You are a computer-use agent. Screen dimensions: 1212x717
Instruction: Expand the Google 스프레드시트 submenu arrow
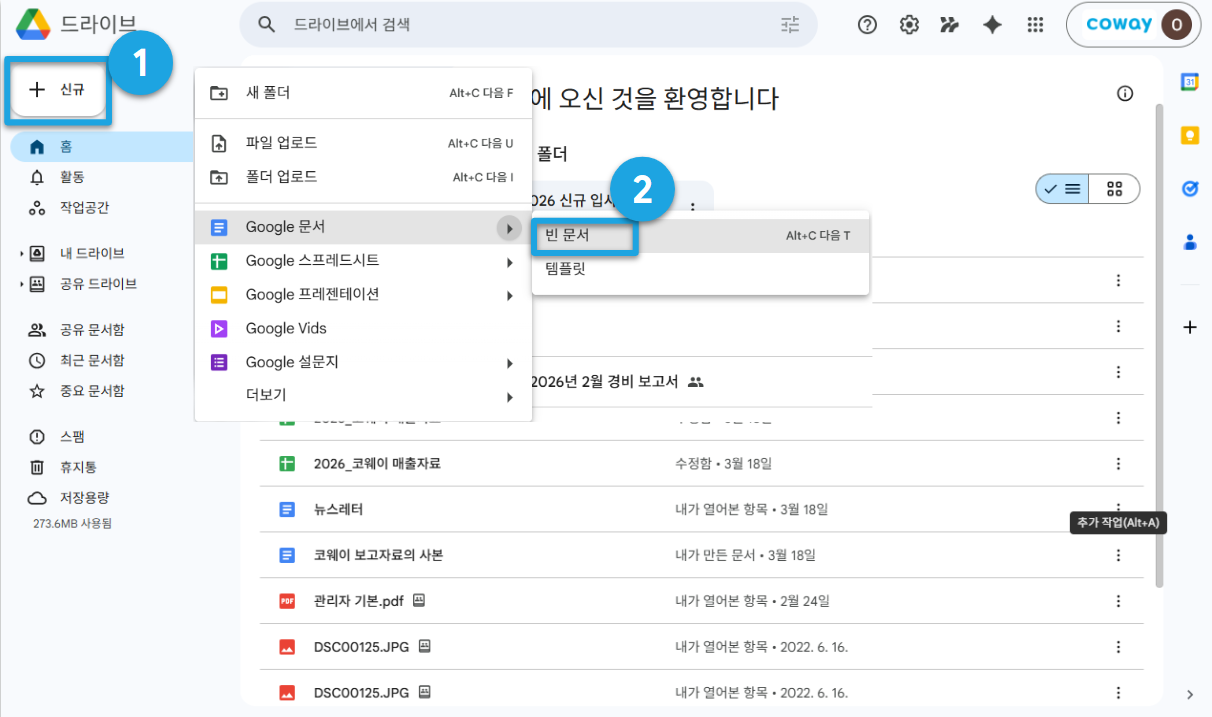pyautogui.click(x=509, y=262)
